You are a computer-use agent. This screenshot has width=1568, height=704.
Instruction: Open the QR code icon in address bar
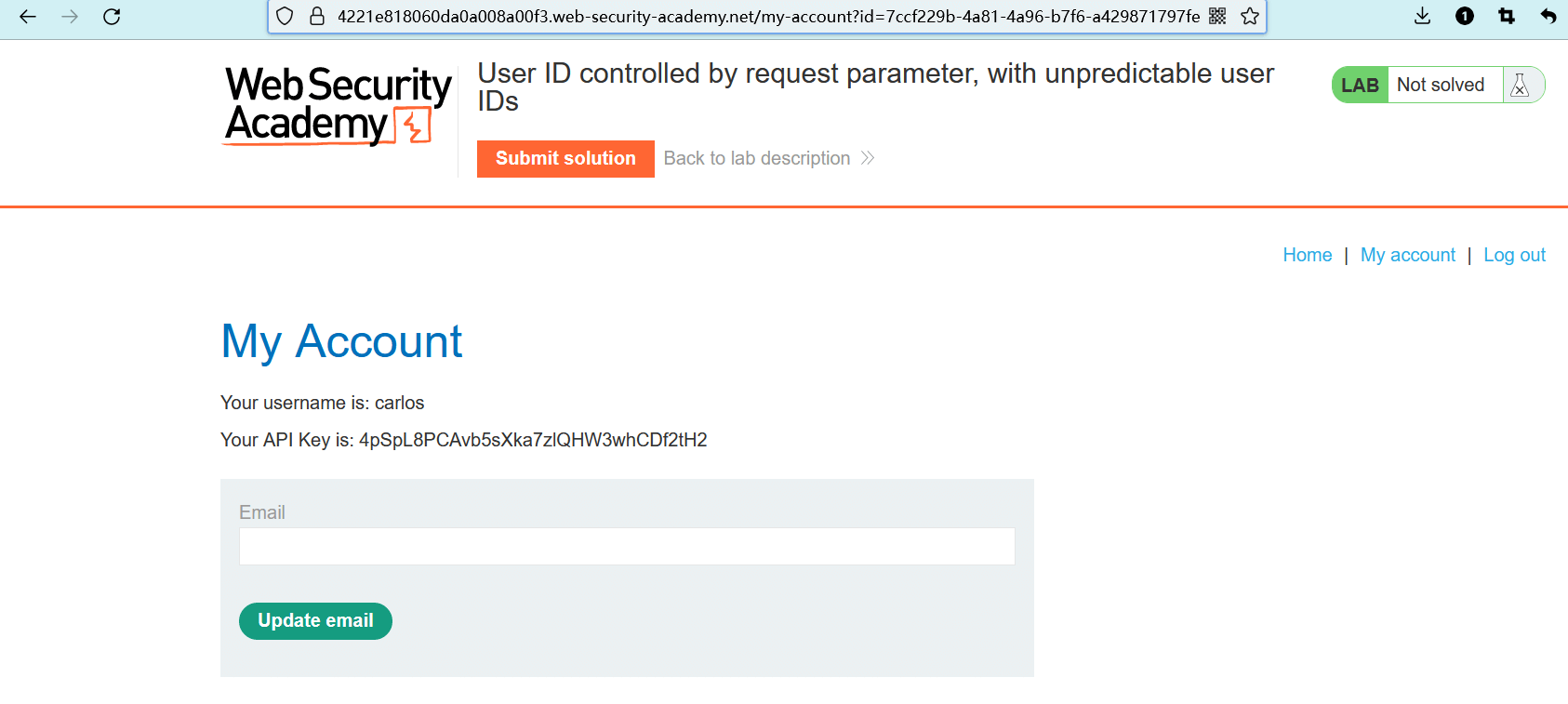click(1217, 16)
